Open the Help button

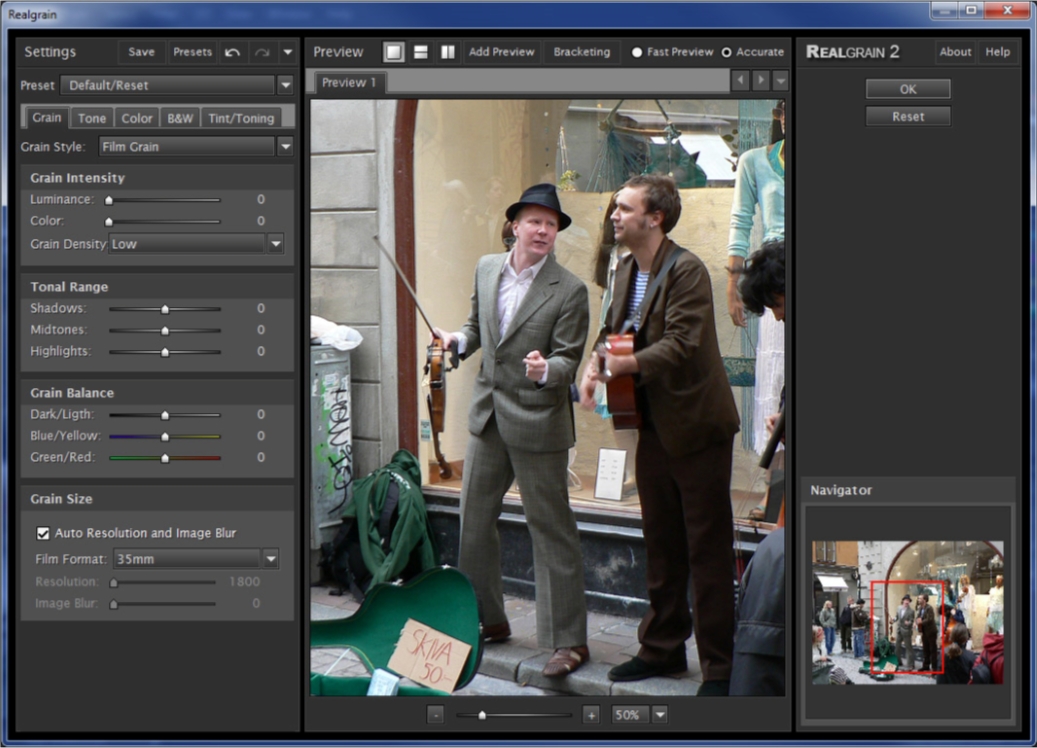point(997,52)
